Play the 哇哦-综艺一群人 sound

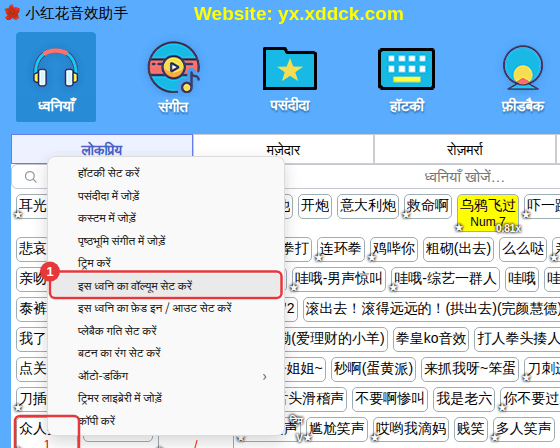point(445,279)
